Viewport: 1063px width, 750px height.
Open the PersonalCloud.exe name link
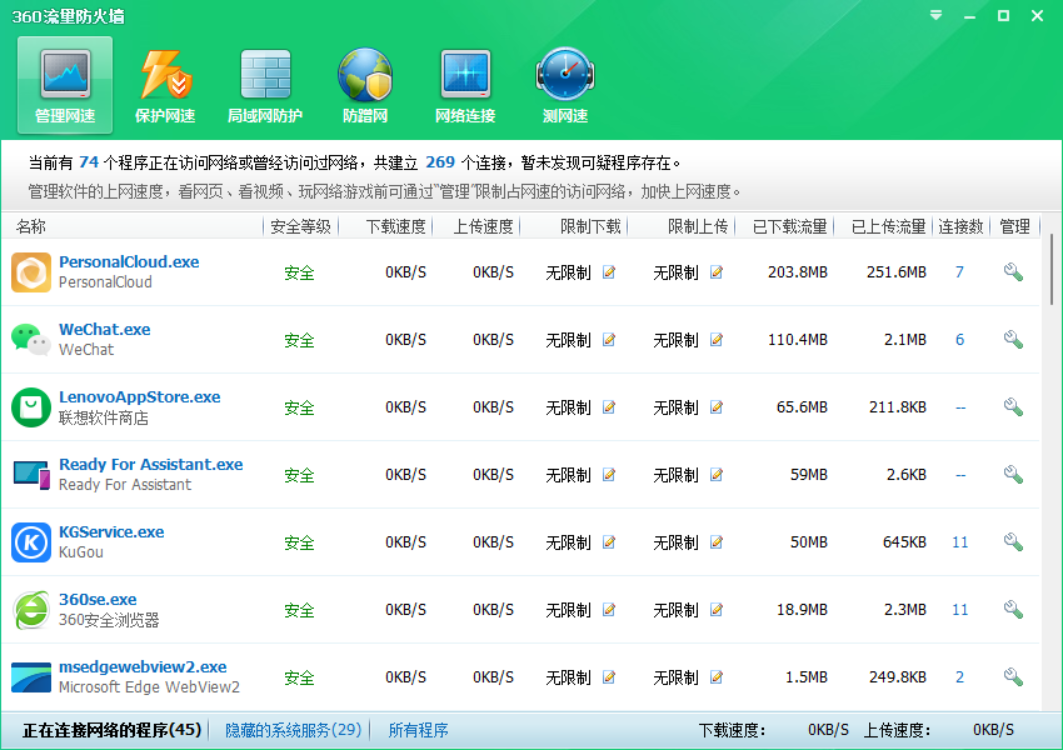pyautogui.click(x=129, y=262)
